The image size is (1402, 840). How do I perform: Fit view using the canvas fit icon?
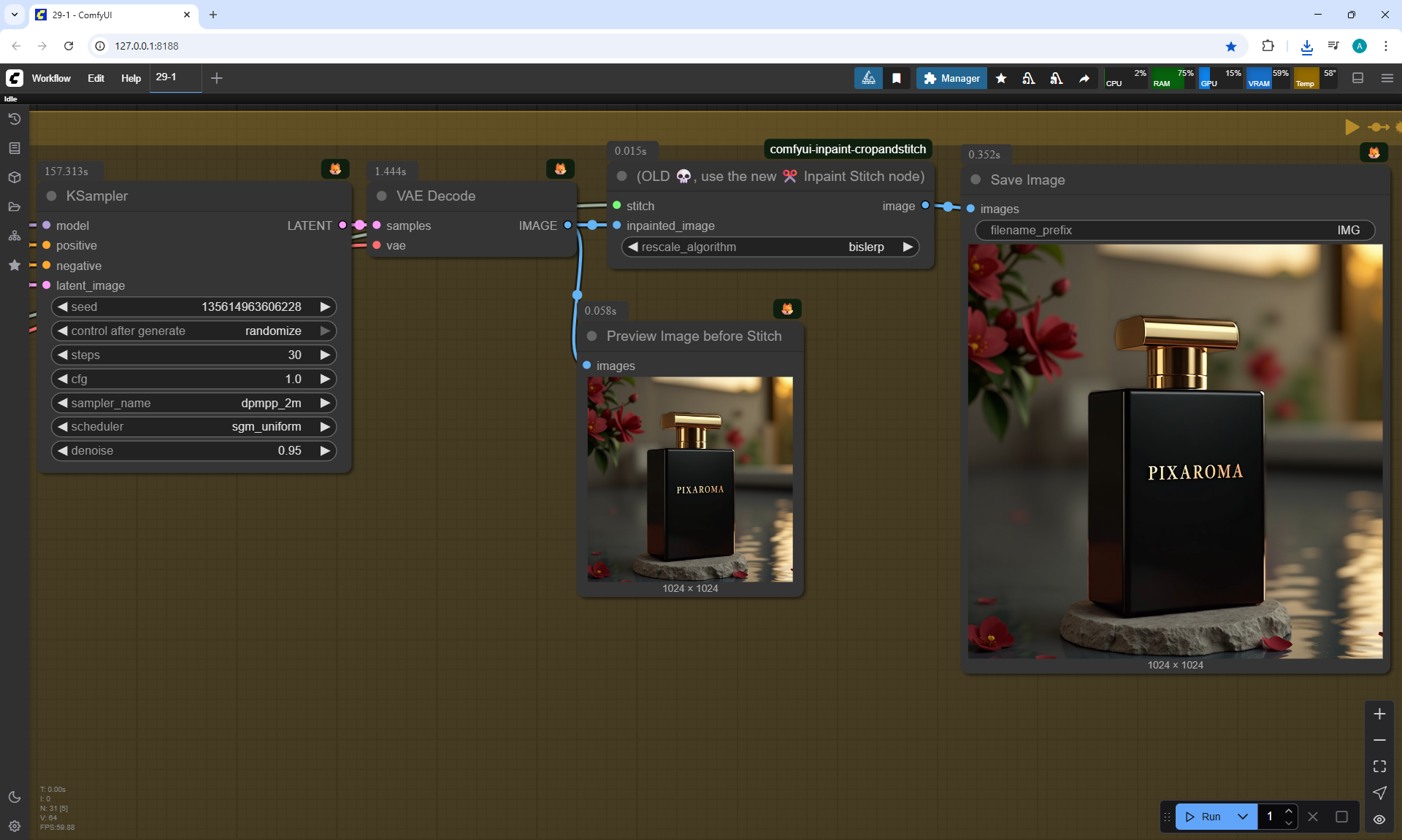pos(1379,766)
